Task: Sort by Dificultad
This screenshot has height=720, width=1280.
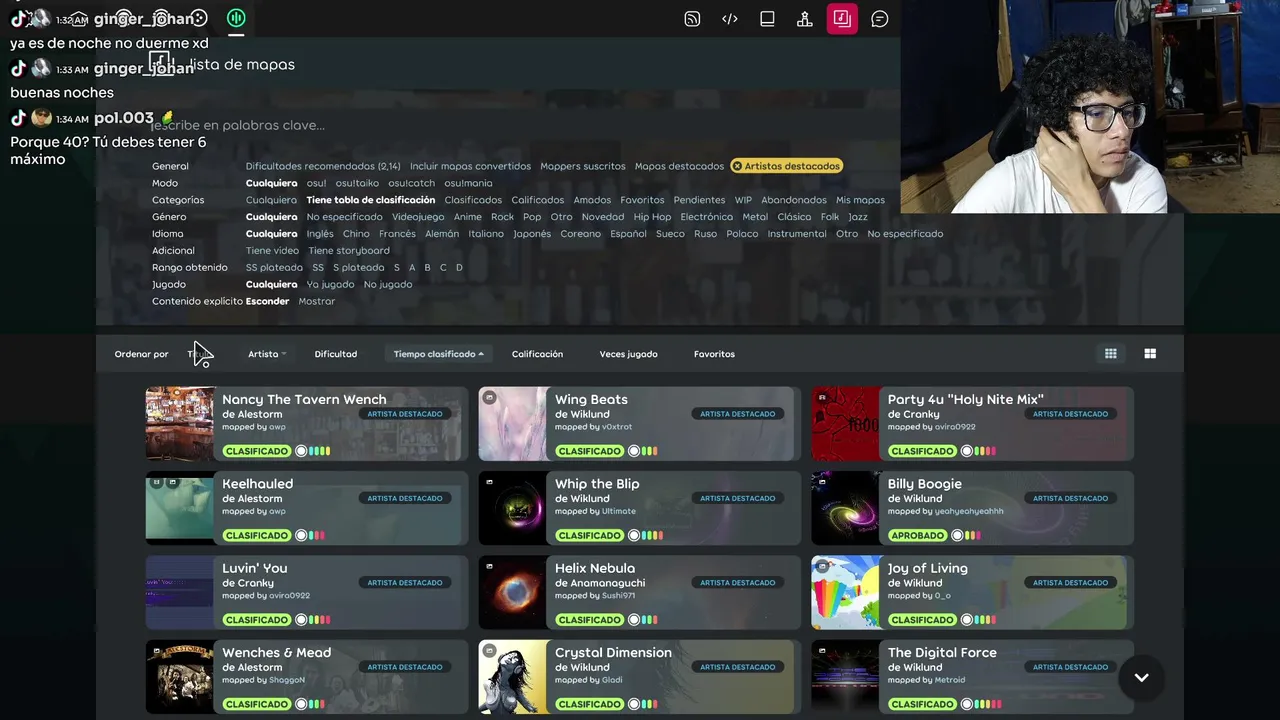Action: [x=336, y=354]
